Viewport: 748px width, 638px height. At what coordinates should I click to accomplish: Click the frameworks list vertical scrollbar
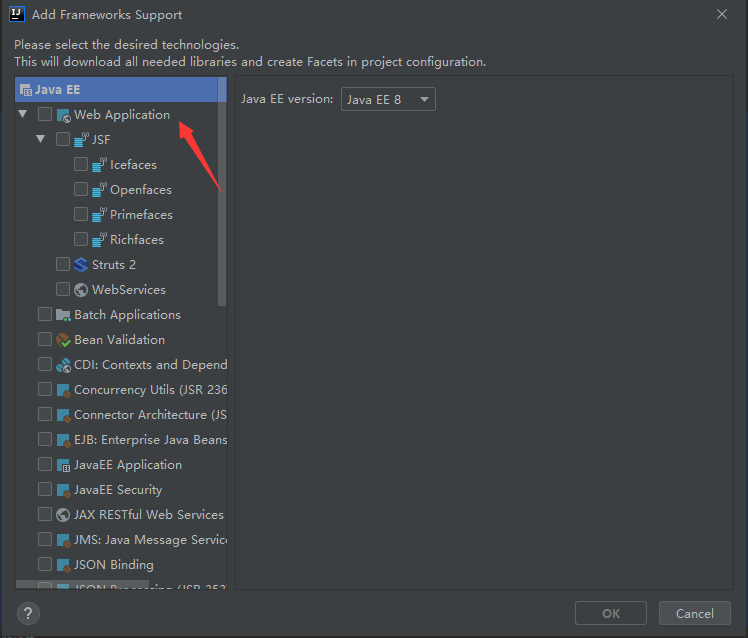click(x=222, y=200)
